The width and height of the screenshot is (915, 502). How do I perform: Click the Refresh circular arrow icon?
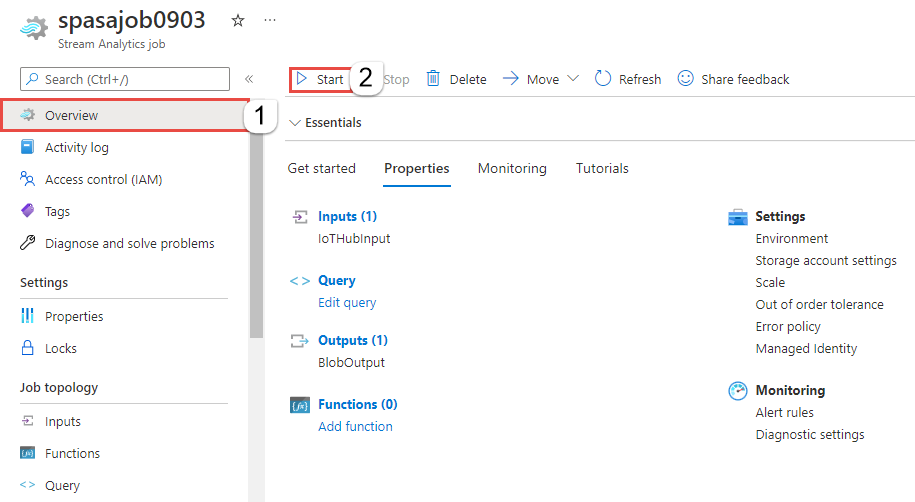tap(602, 78)
